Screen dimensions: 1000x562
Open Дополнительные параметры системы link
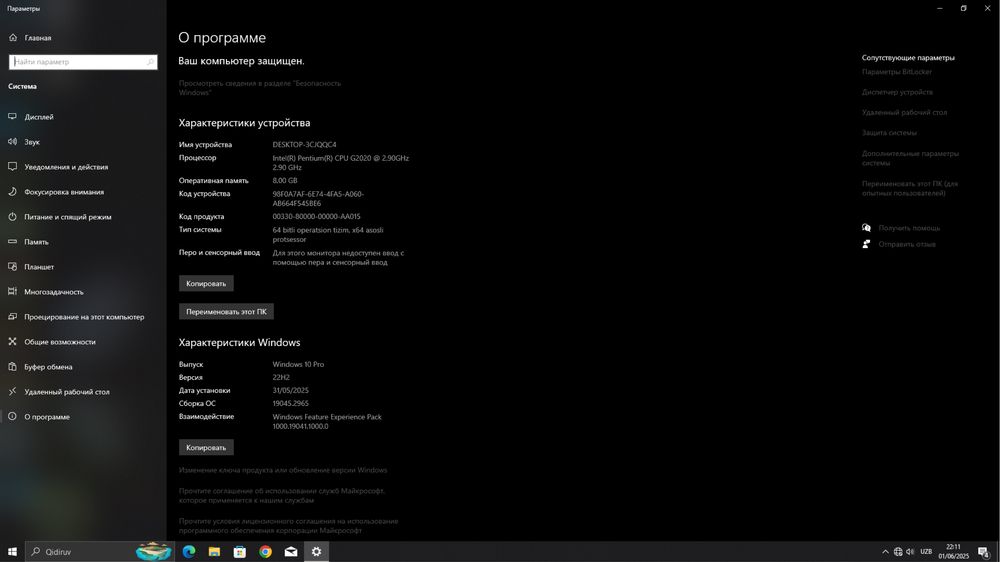pos(910,158)
